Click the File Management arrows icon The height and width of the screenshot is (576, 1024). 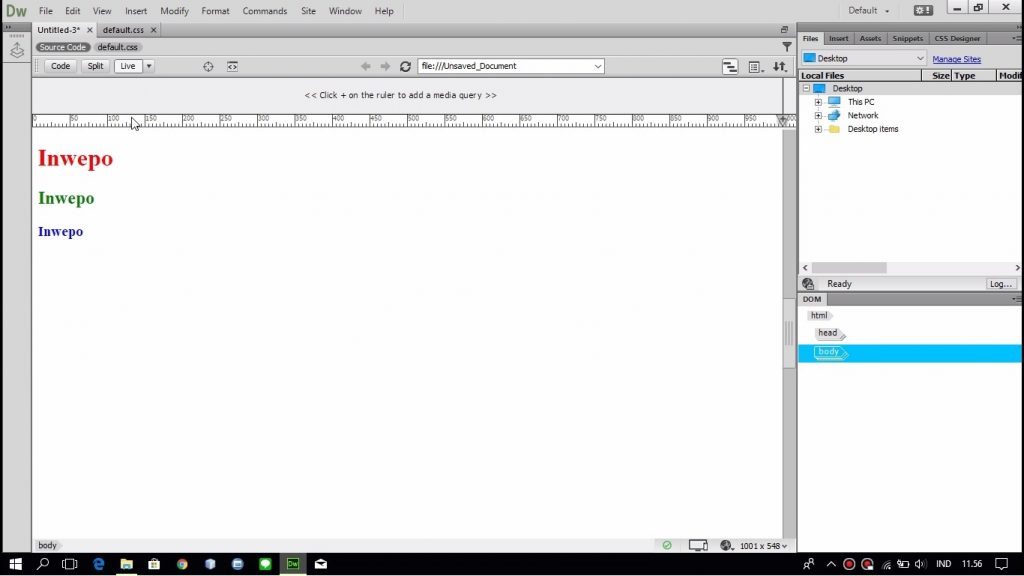pyautogui.click(x=780, y=67)
